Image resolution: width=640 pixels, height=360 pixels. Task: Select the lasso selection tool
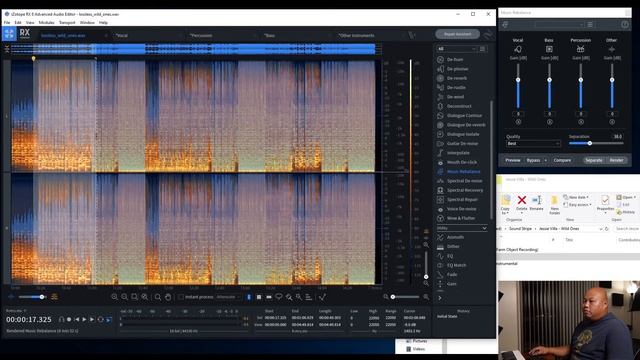(279, 297)
